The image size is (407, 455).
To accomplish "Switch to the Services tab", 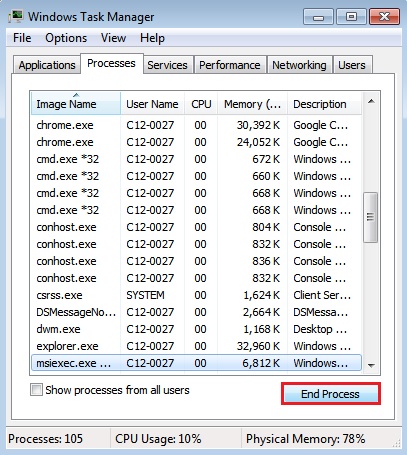I will pyautogui.click(x=167, y=65).
